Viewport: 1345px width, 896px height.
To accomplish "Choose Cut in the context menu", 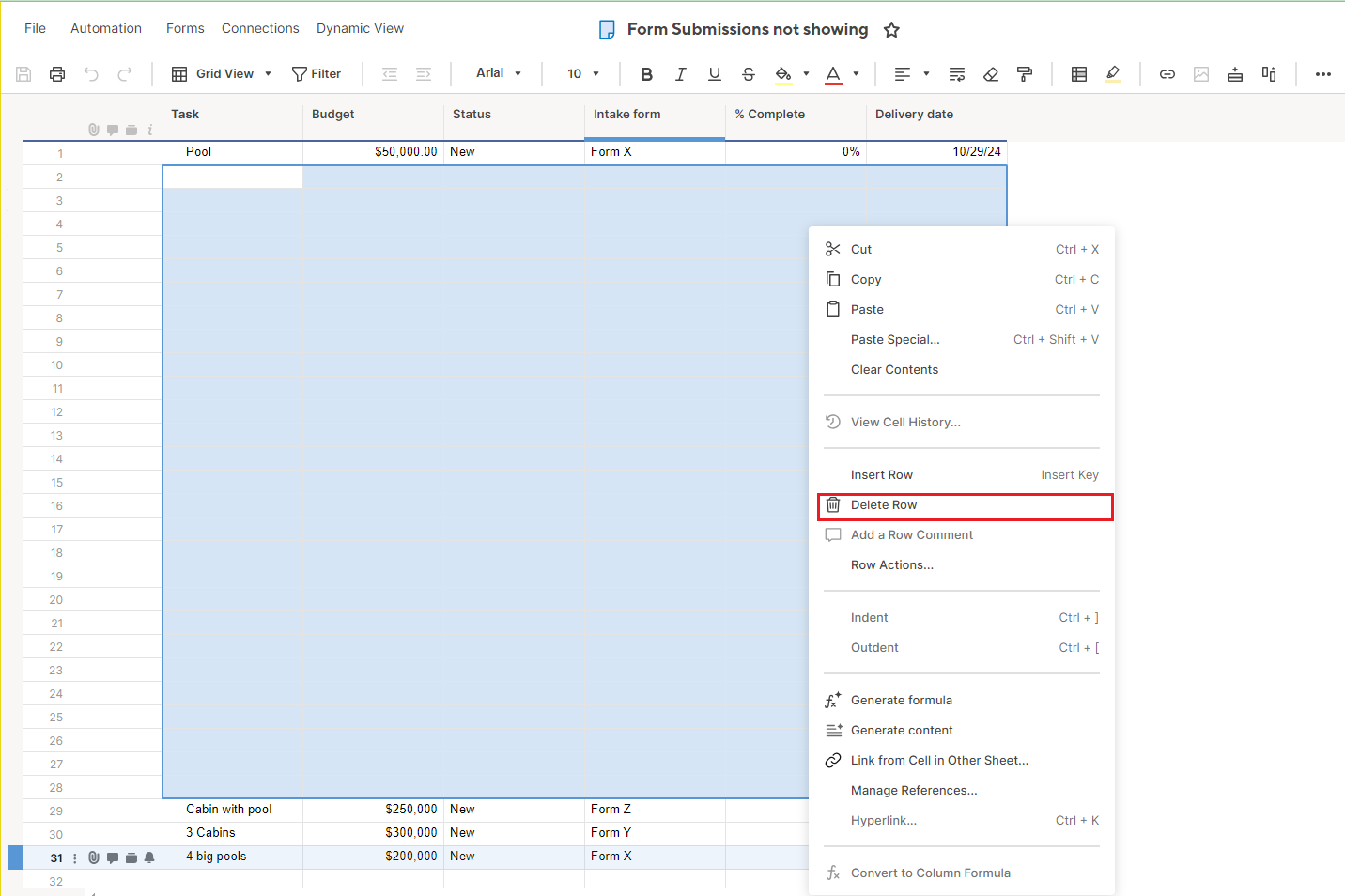I will (962, 250).
